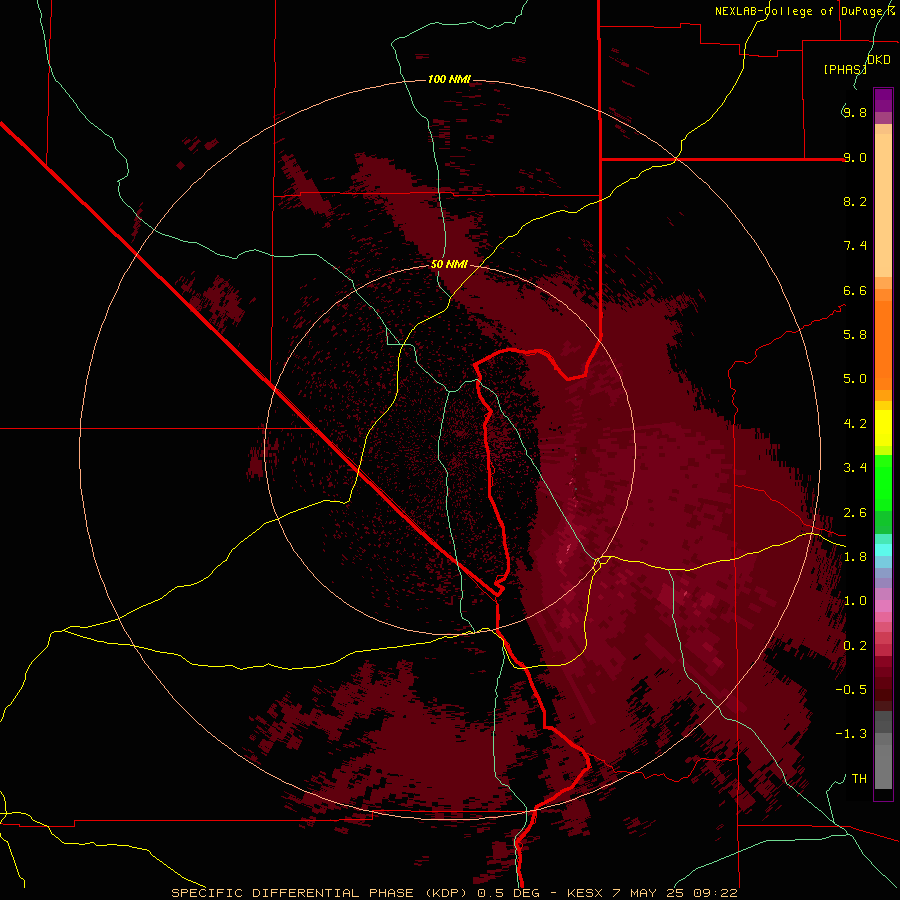Click the 100 NMI range ring label
Screen dimensions: 900x900
449,79
